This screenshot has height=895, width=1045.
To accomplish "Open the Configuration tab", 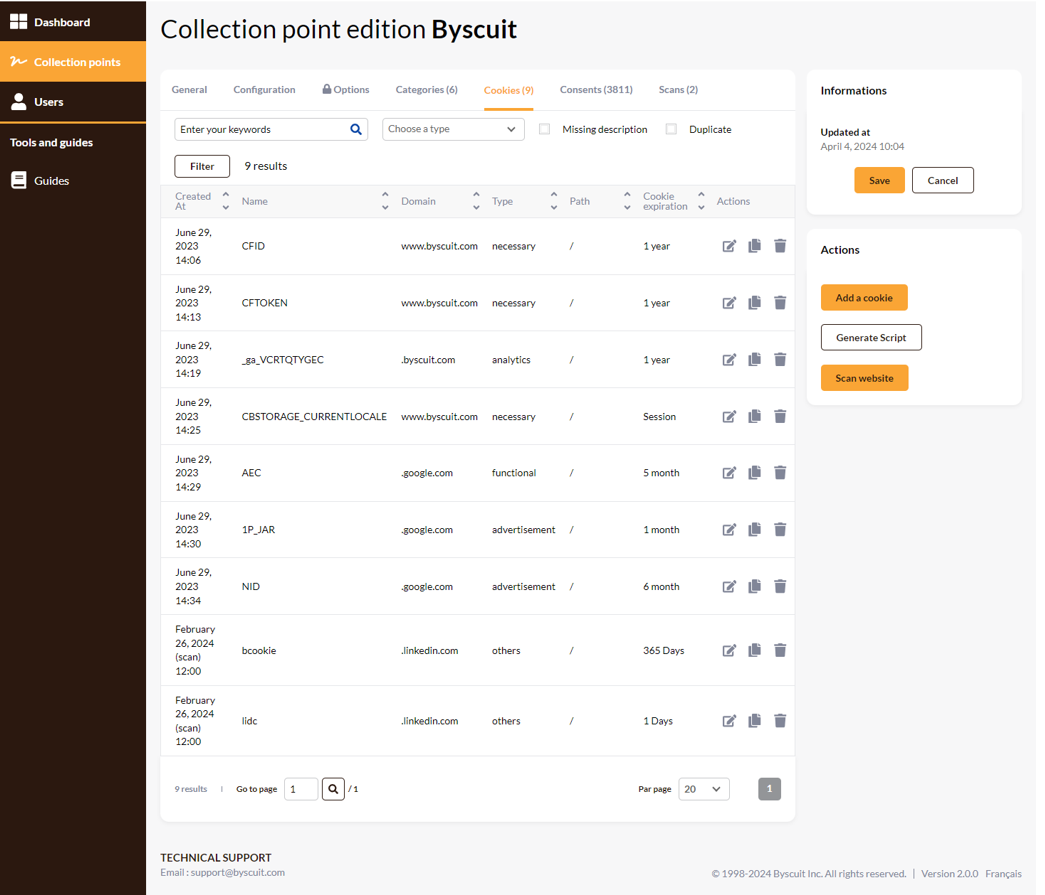I will pos(264,90).
